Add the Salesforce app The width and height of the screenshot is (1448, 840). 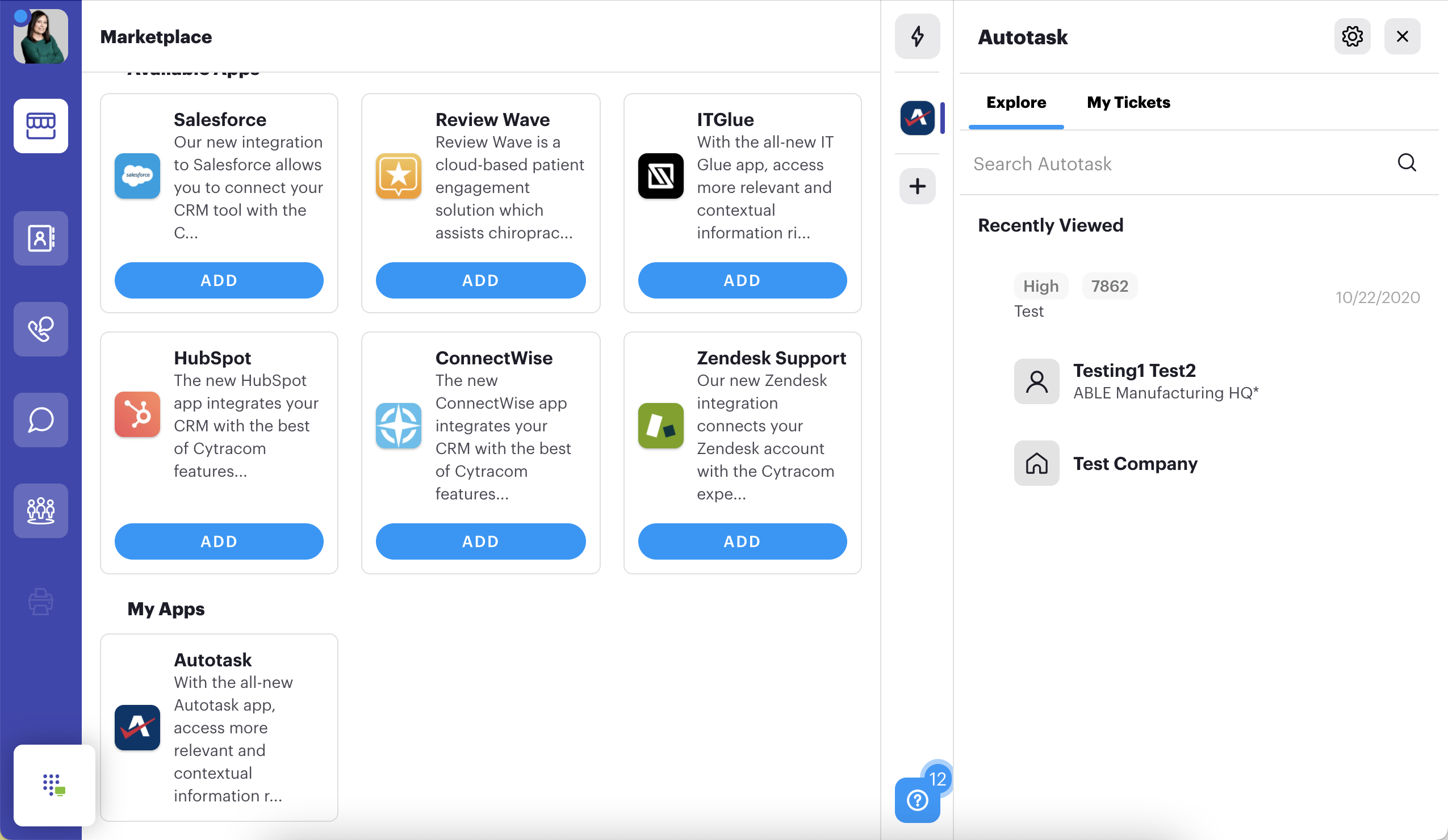[x=219, y=280]
